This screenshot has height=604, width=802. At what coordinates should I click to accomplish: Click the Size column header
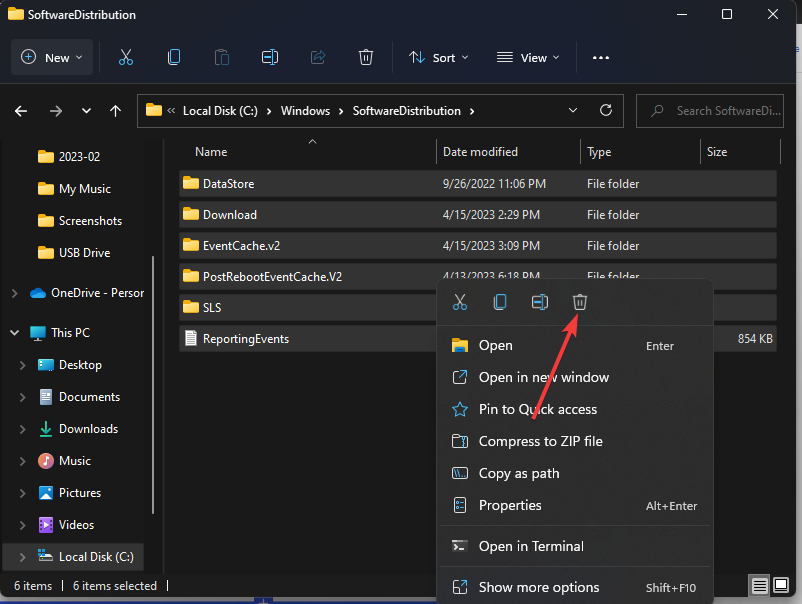pyautogui.click(x=741, y=152)
